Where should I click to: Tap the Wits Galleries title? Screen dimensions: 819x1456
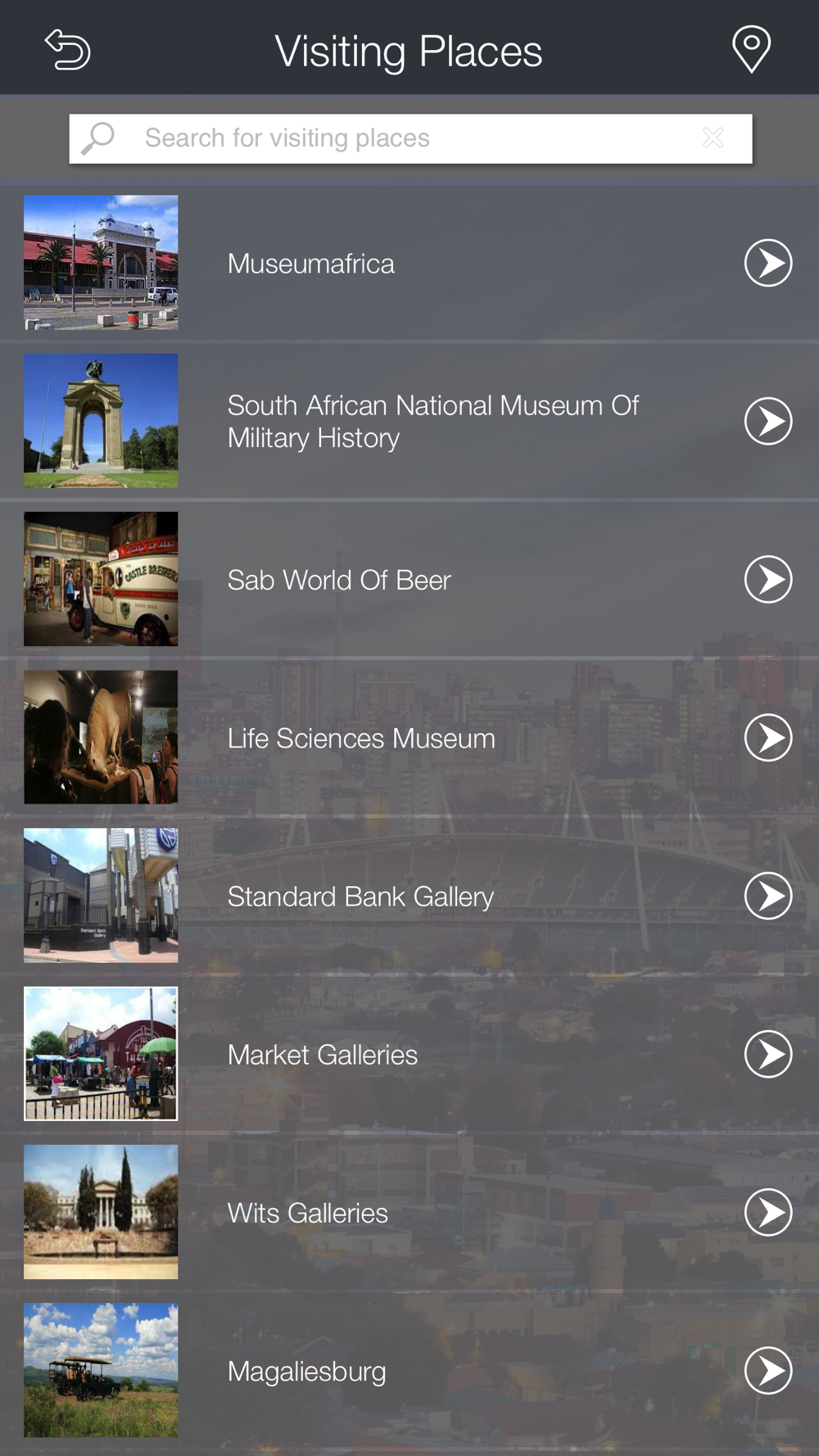click(x=308, y=1213)
